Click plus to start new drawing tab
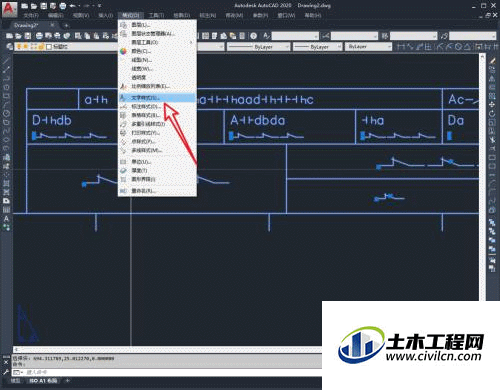 coord(66,25)
